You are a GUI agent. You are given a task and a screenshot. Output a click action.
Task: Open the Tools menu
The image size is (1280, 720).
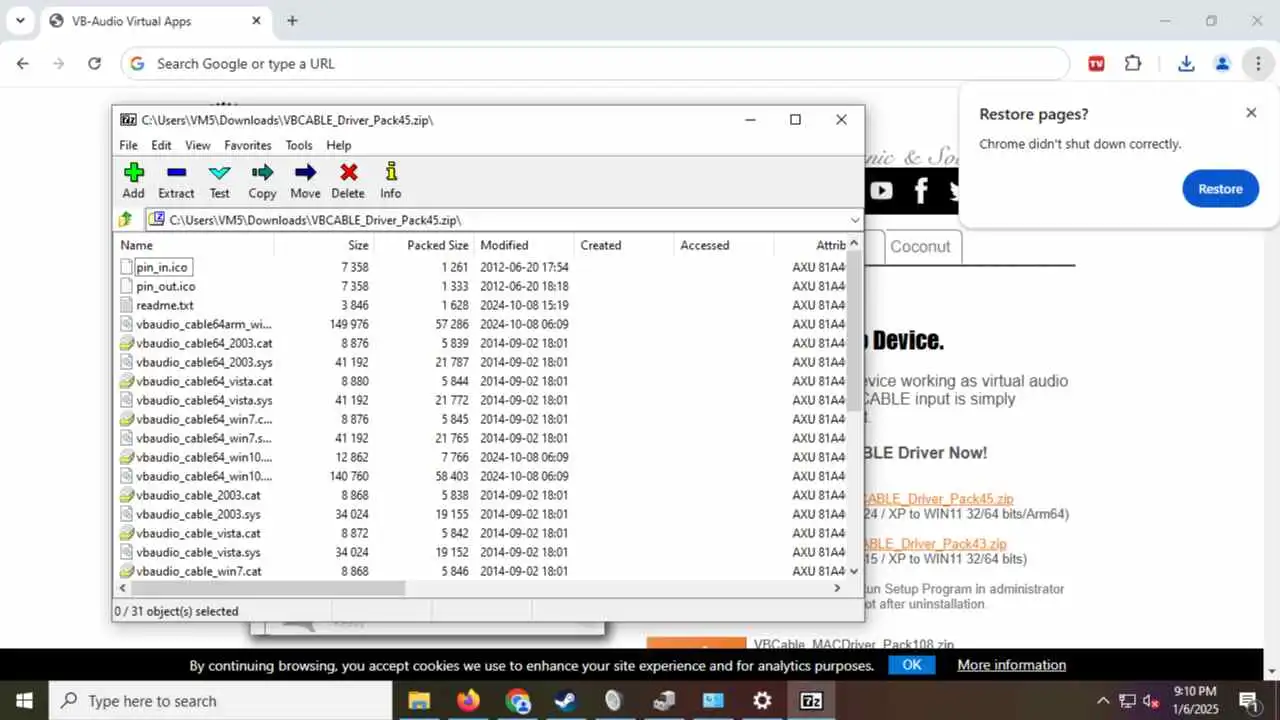[x=299, y=145]
